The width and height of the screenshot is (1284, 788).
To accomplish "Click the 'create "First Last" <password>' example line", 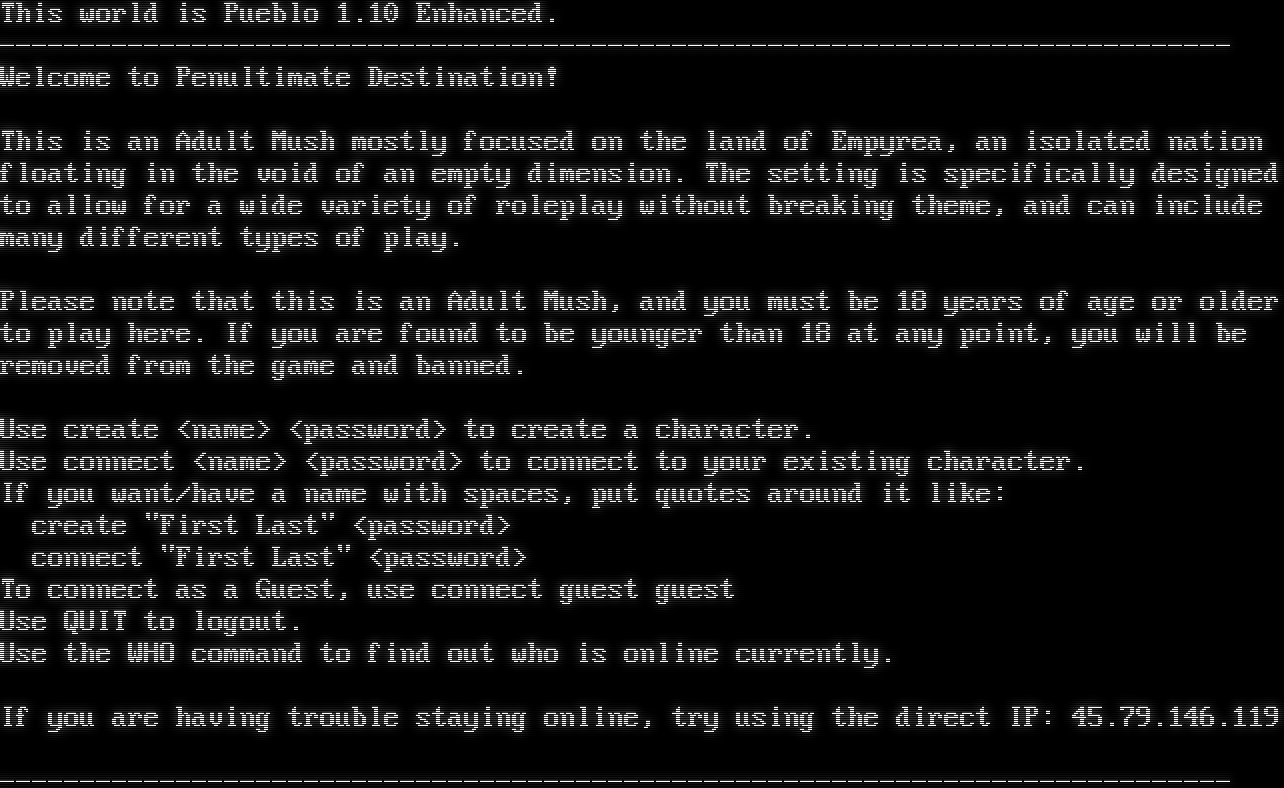I will pos(271,526).
